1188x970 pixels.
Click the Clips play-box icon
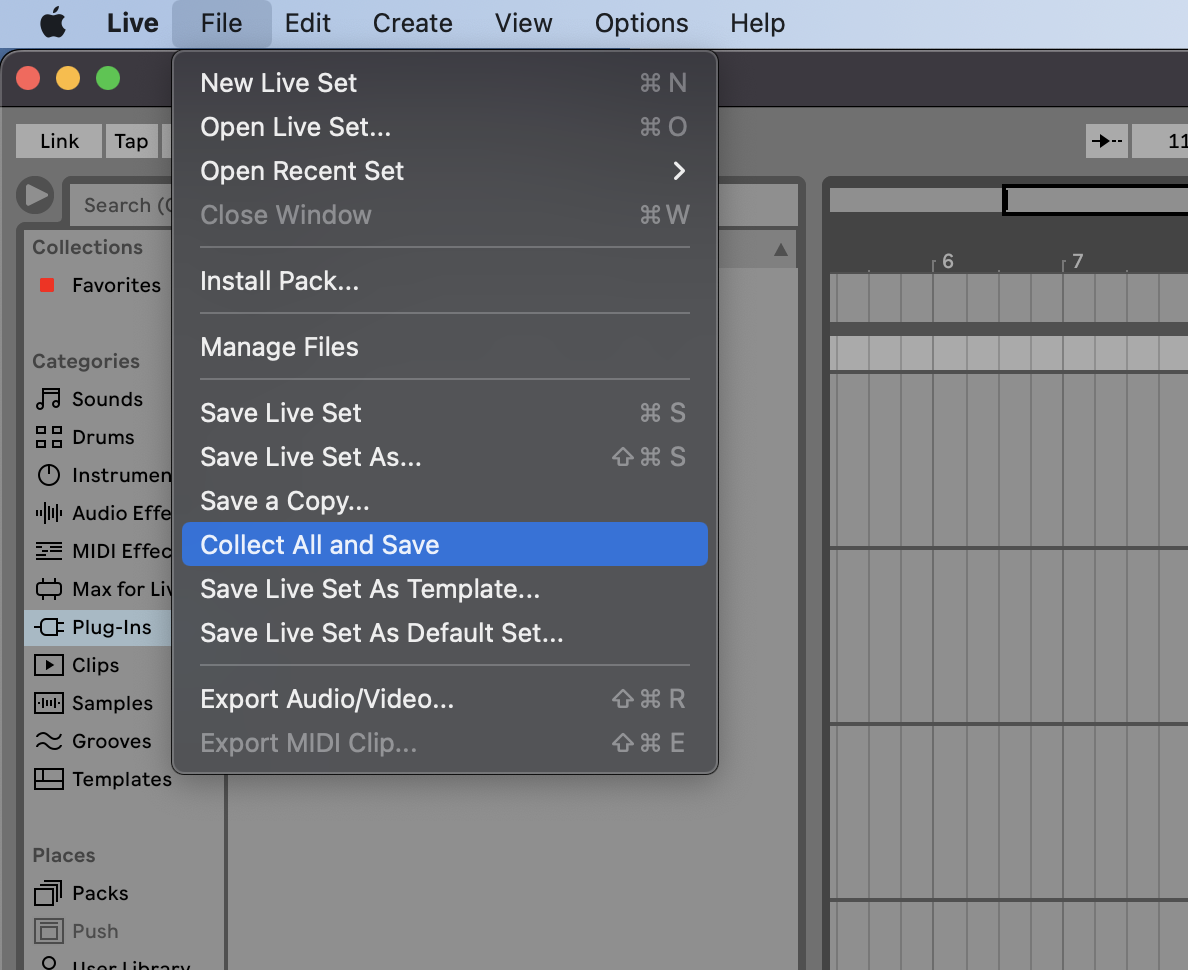click(48, 665)
